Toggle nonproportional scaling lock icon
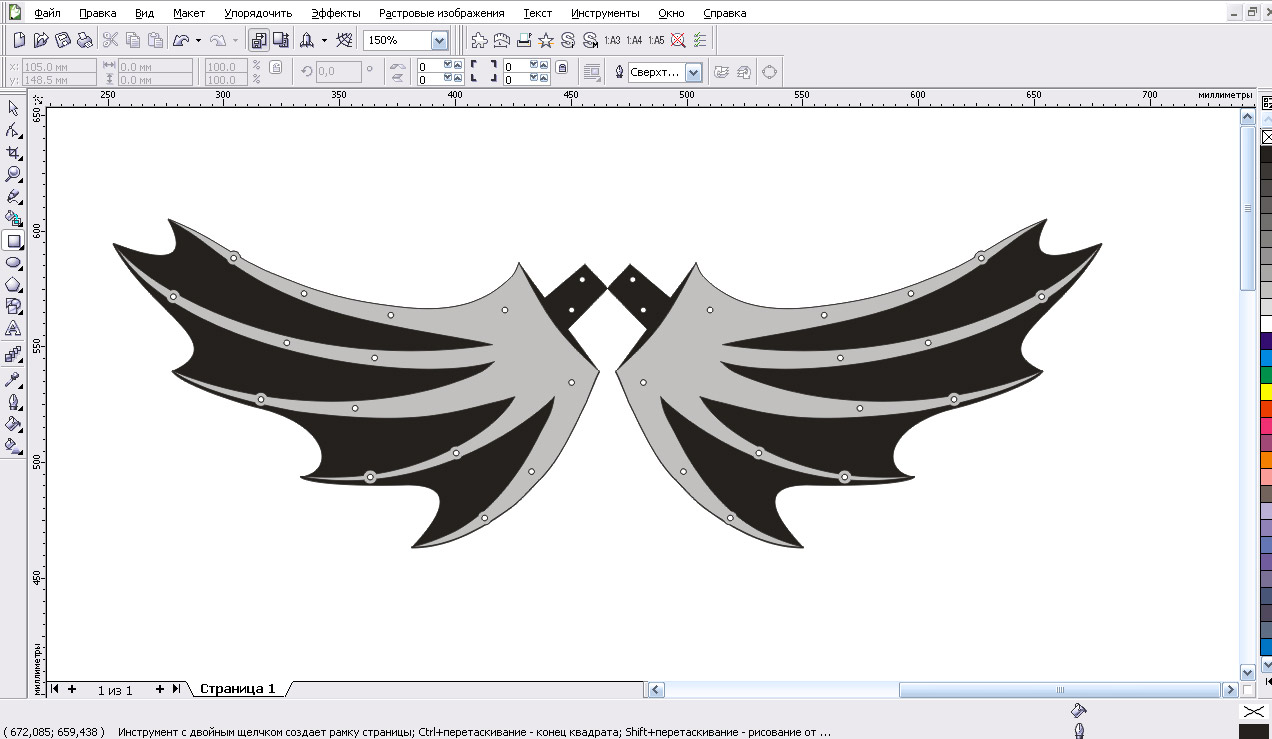This screenshot has width=1272, height=739. click(276, 68)
